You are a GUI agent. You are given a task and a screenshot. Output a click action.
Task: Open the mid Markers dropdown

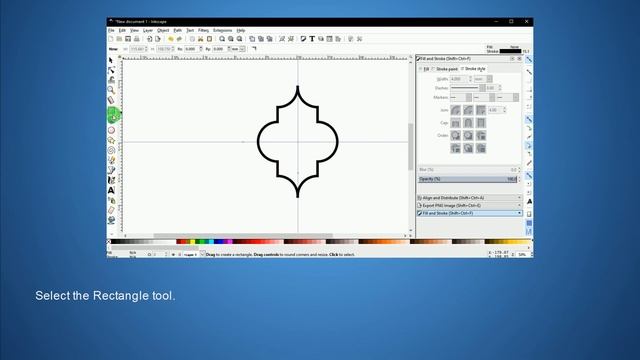pos(484,98)
